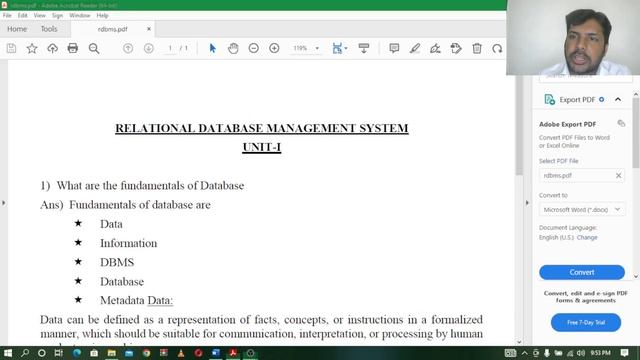Click the document scrollbar down arrow

pyautogui.click(x=519, y=342)
